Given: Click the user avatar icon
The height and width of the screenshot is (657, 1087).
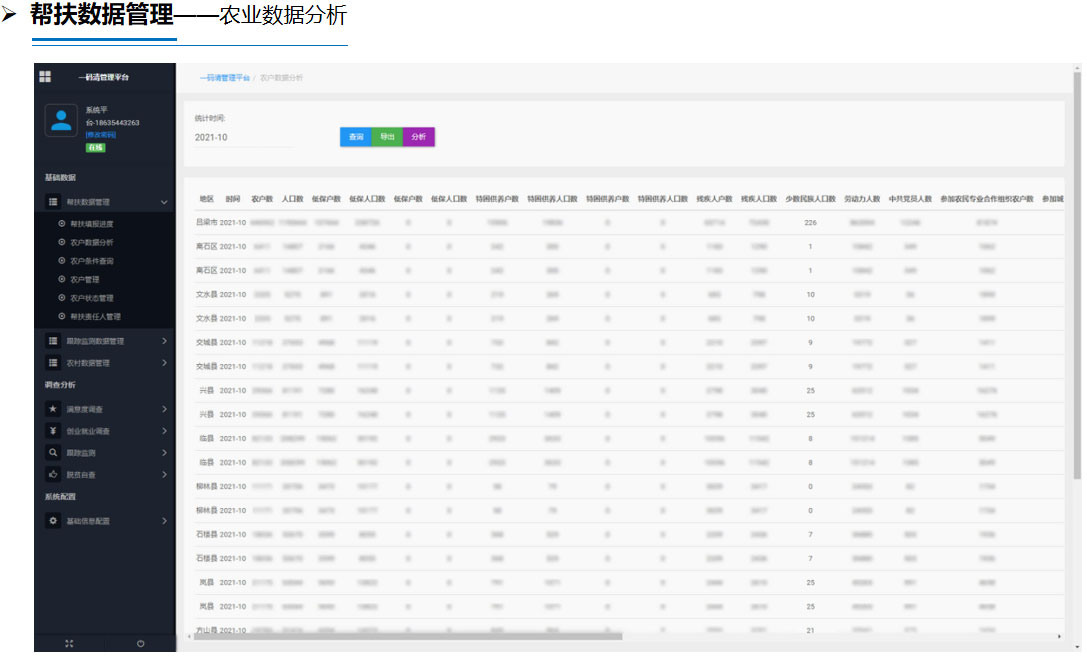Looking at the screenshot, I should coord(61,121).
